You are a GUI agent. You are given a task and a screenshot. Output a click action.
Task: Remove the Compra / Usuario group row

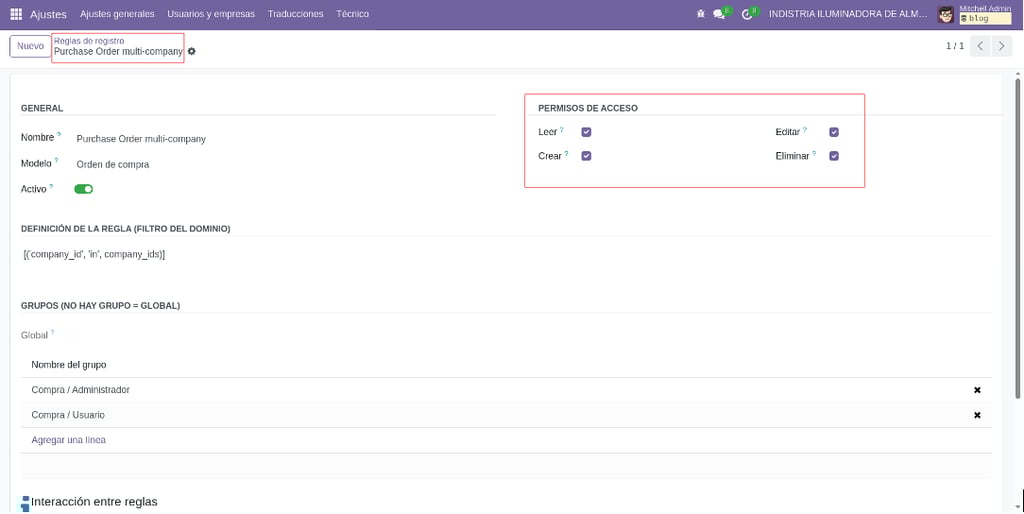977,415
